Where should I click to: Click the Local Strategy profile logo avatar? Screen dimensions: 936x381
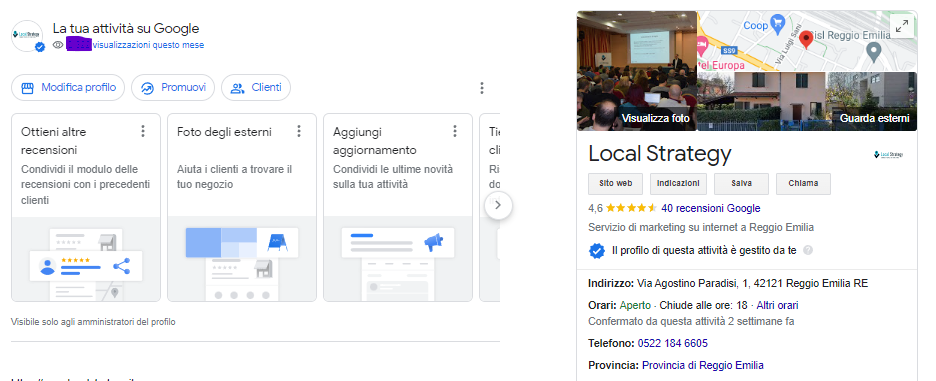[x=27, y=36]
